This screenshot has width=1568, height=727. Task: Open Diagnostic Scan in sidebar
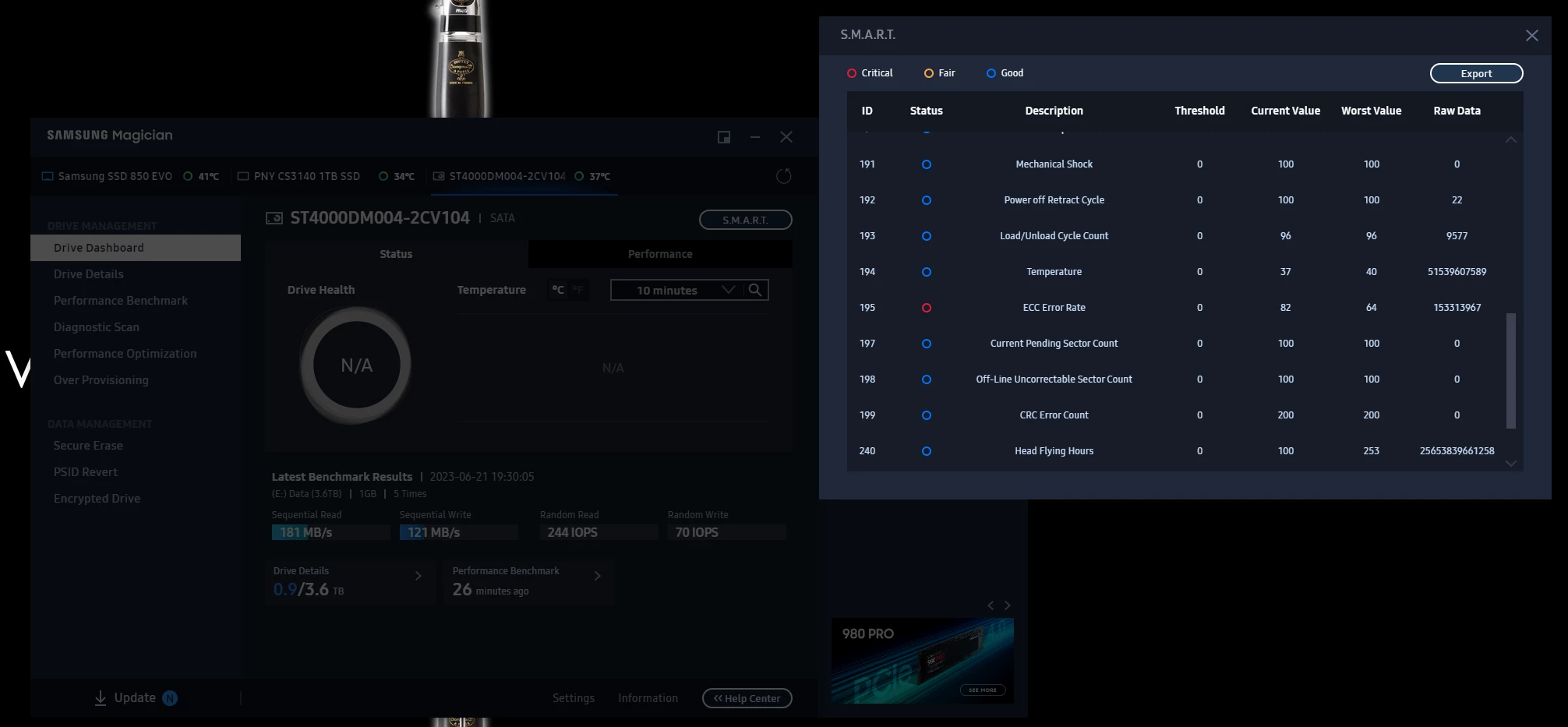pyautogui.click(x=97, y=327)
